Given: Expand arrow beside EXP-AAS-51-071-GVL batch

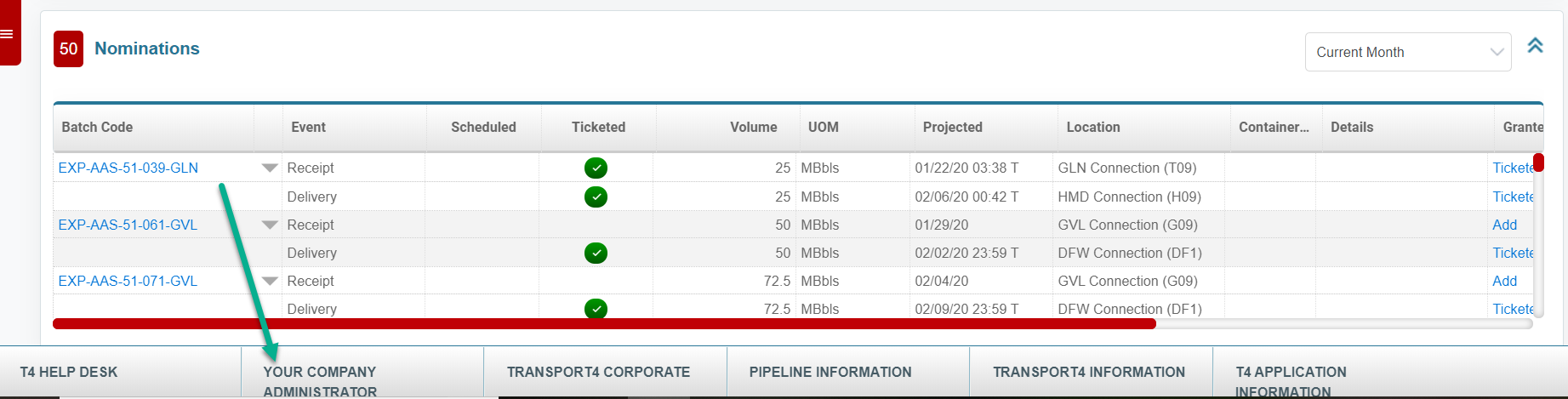Looking at the screenshot, I should [270, 282].
